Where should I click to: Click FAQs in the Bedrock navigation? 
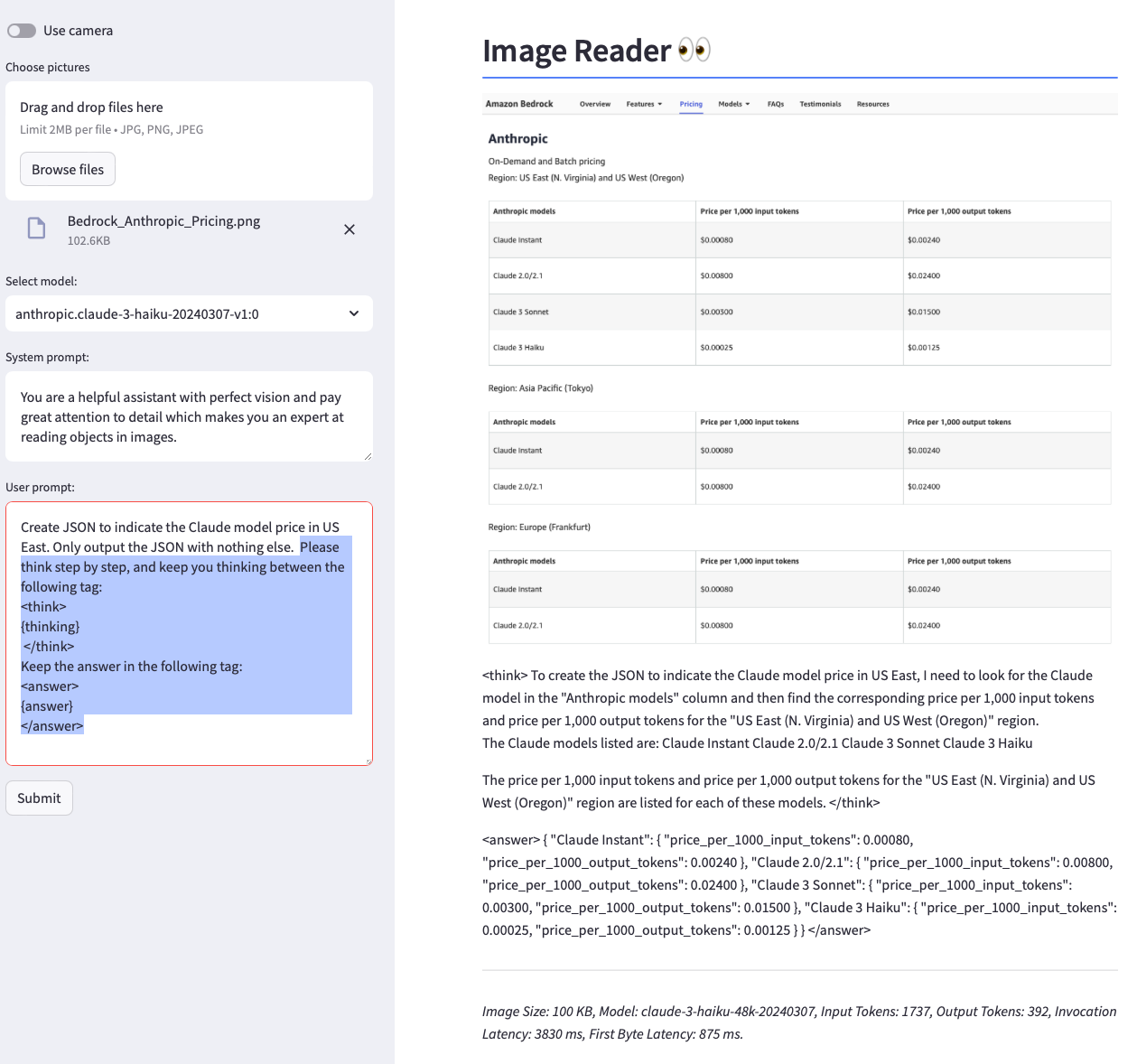(x=776, y=104)
